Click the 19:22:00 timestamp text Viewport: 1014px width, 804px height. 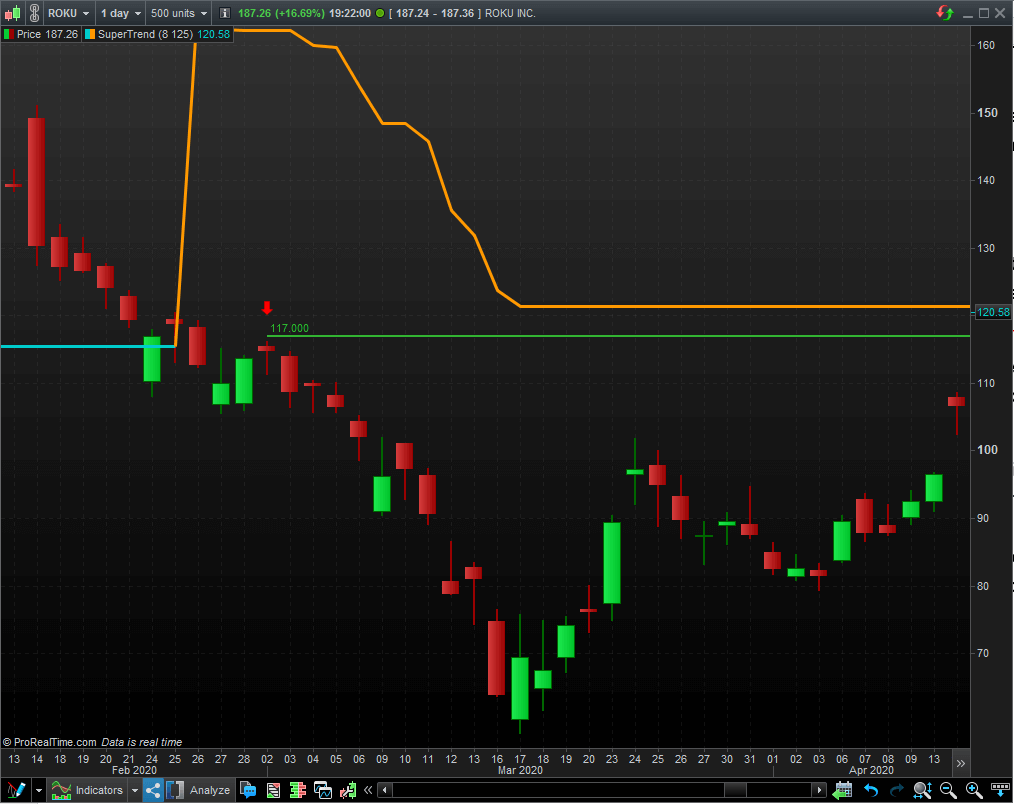350,13
